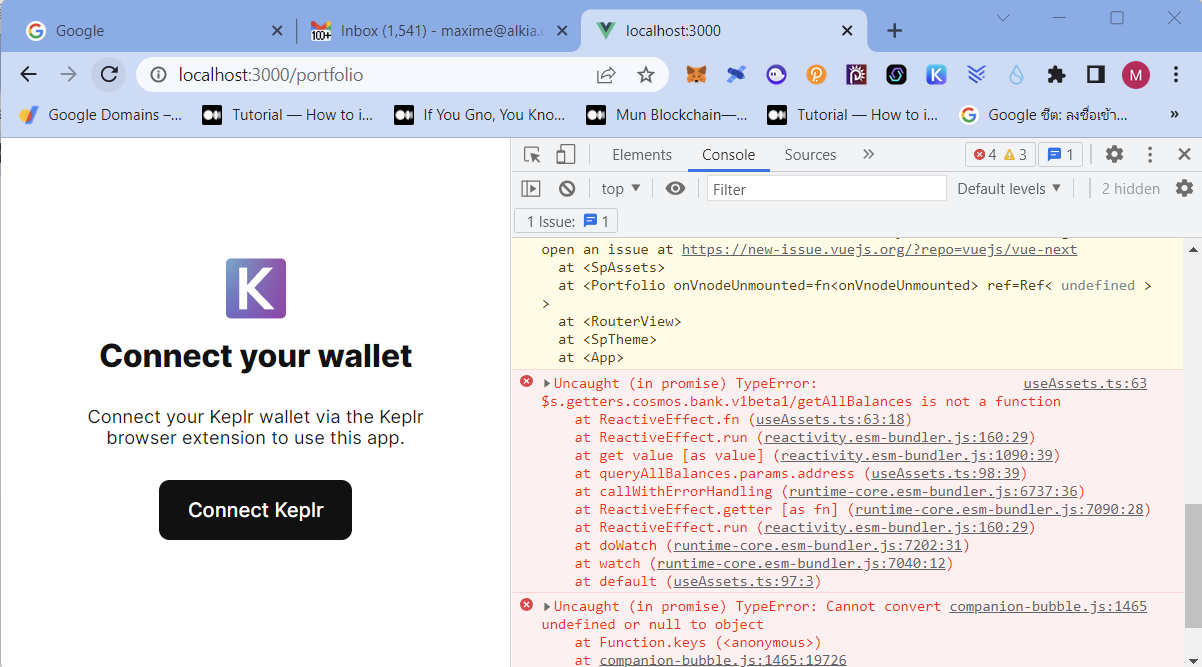Open the console settings gear
Image resolution: width=1202 pixels, height=667 pixels.
1184,188
